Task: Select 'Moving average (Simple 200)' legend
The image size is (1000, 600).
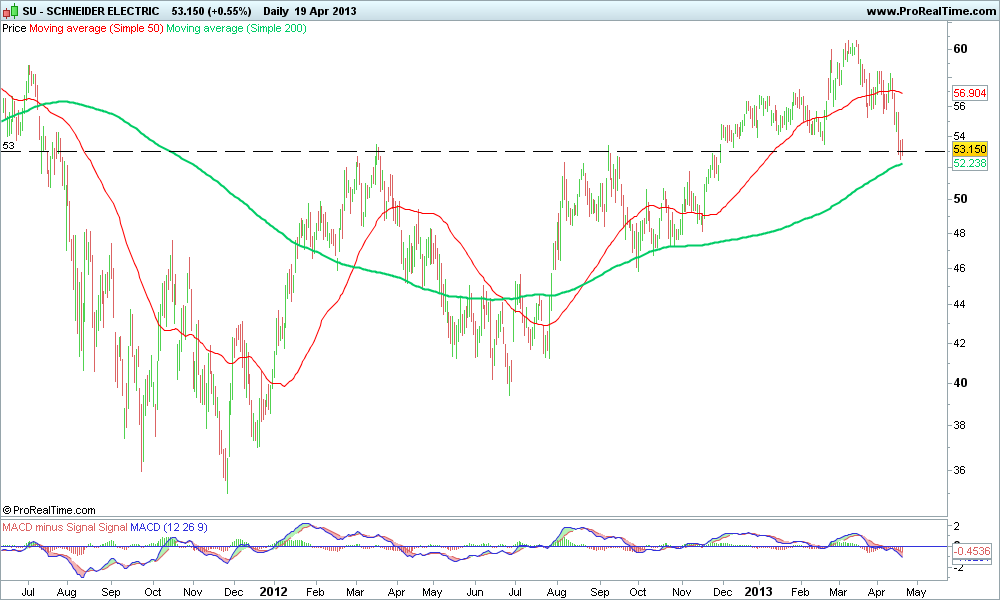Action: 236,28
